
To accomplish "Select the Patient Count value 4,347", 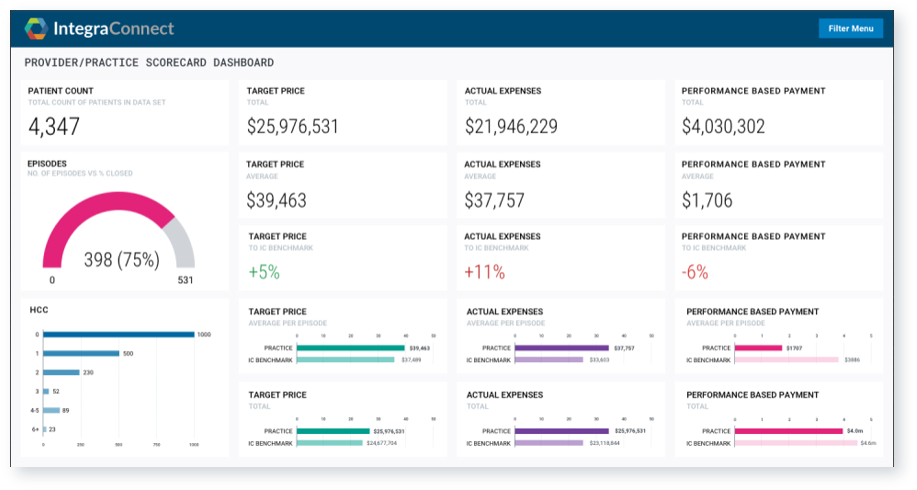I will click(x=54, y=127).
